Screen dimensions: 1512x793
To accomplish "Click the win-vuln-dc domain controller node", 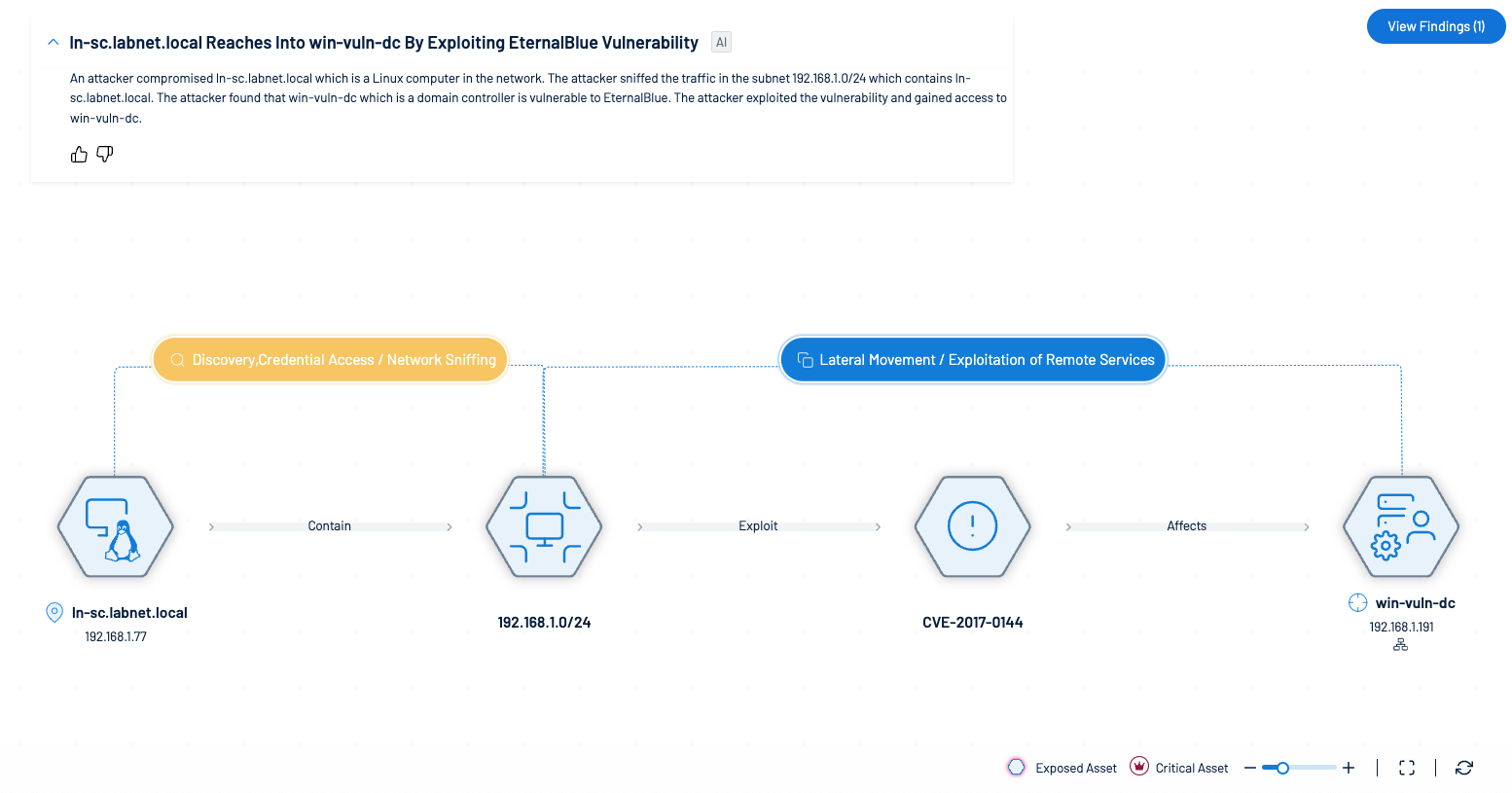I will 1401,526.
